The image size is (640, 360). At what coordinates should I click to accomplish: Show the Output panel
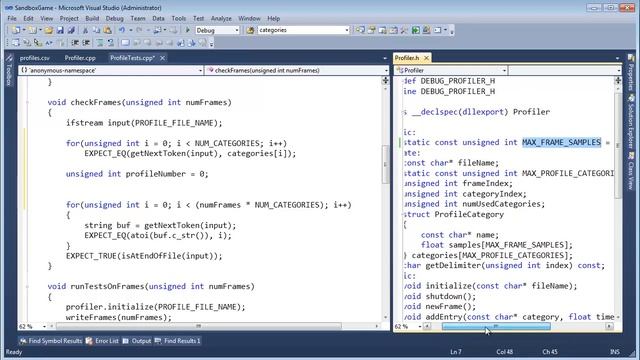coord(137,341)
